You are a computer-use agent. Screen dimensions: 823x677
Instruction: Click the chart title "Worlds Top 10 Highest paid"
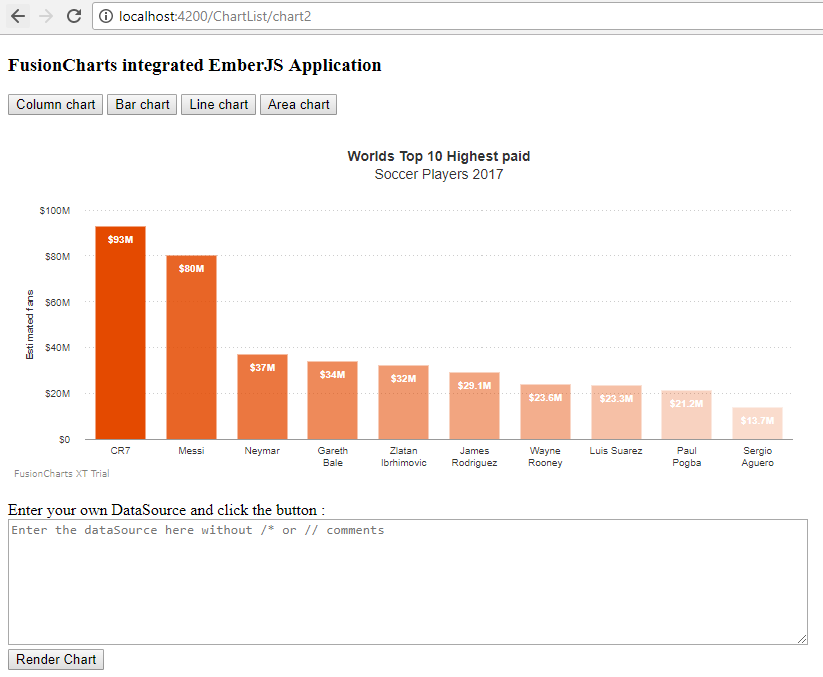[x=439, y=156]
